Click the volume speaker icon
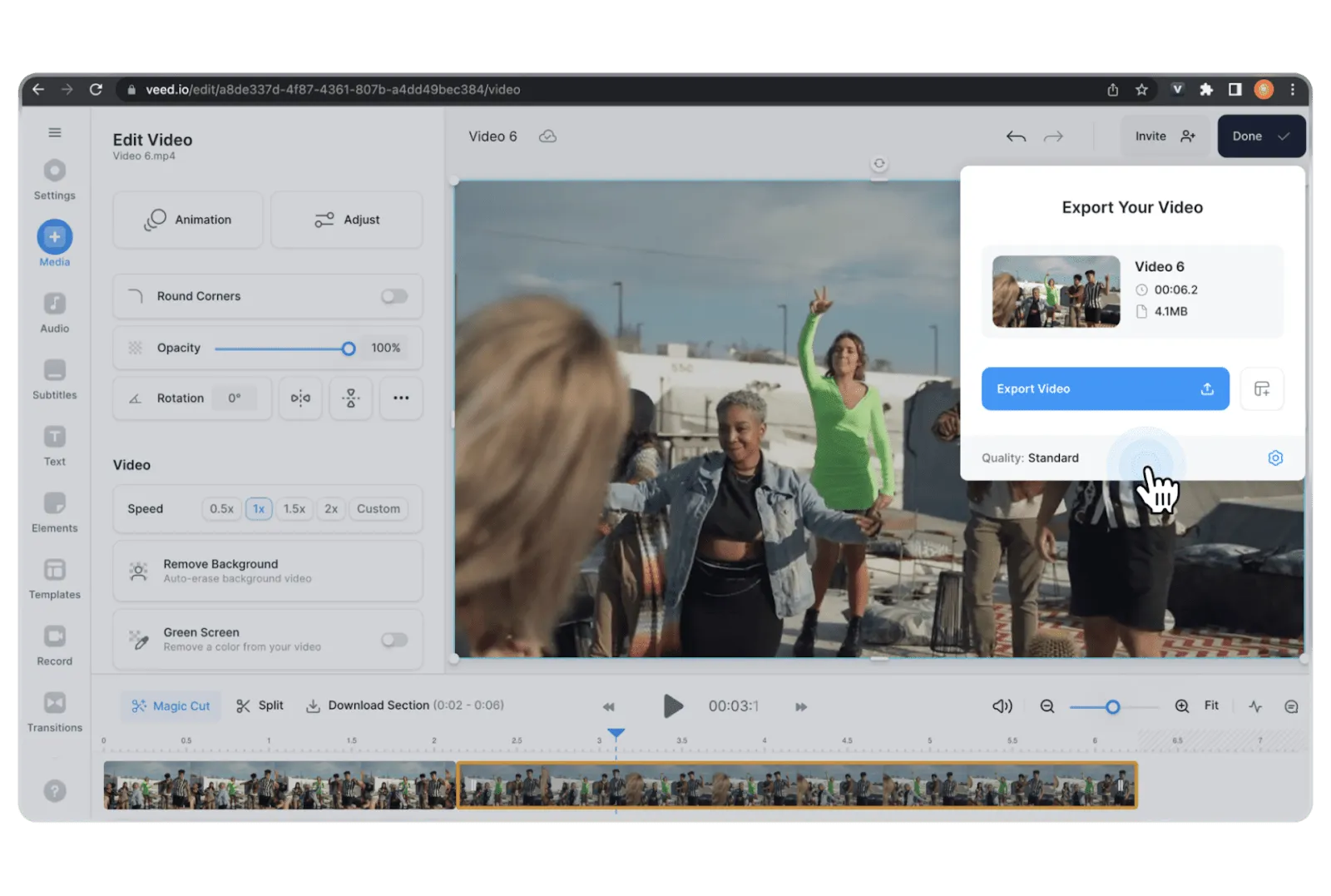The height and width of the screenshot is (896, 1331). click(1002, 706)
